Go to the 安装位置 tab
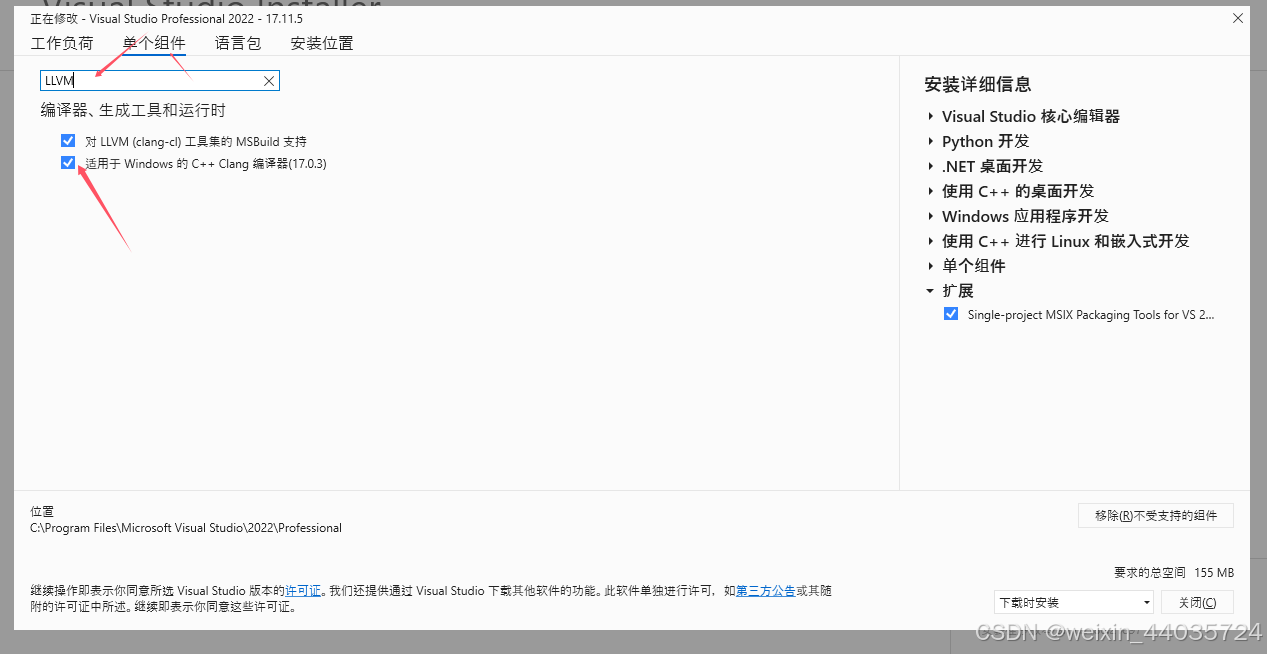The width and height of the screenshot is (1267, 654). tap(322, 43)
